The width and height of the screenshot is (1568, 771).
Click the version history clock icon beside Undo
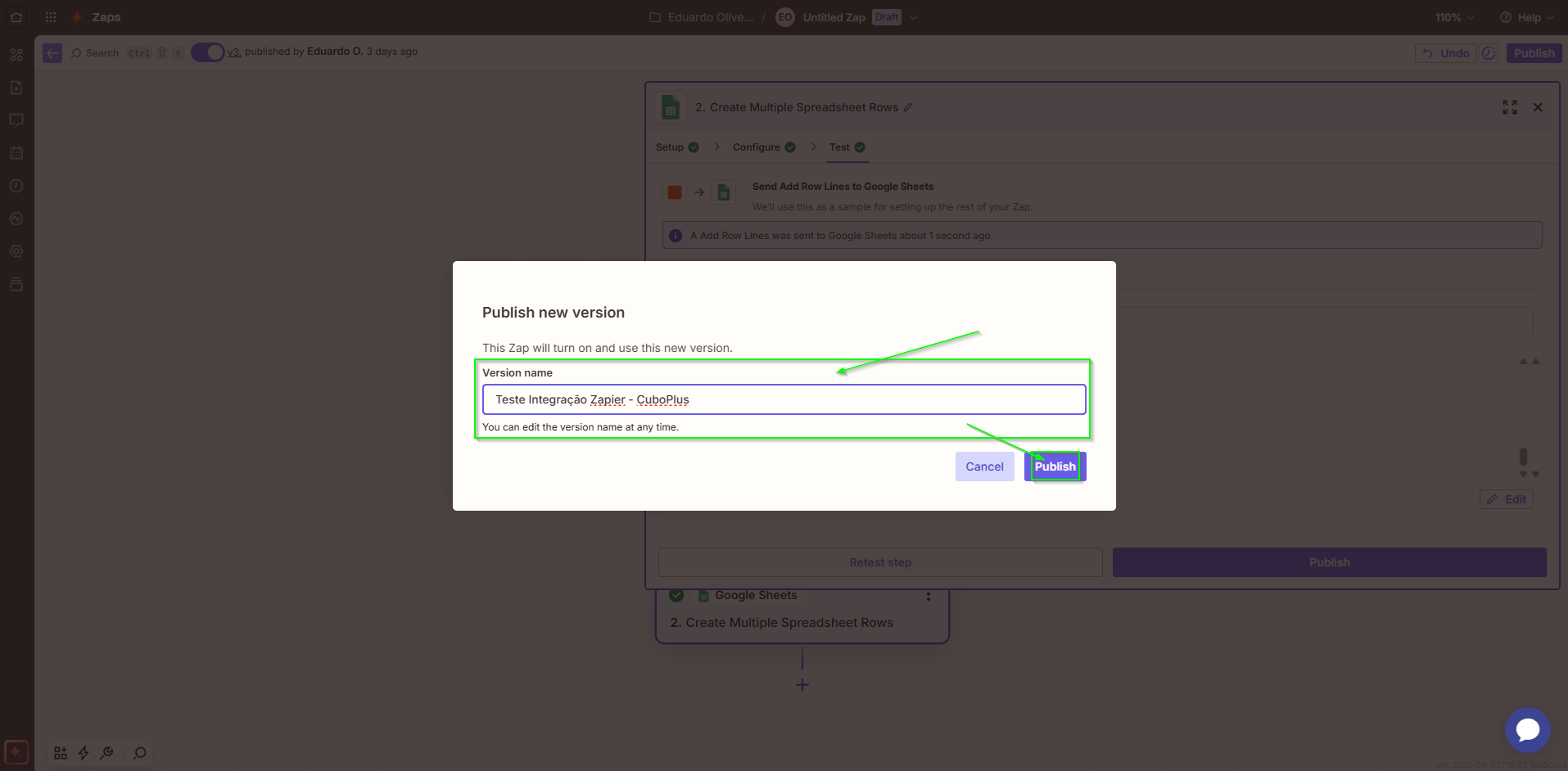point(1489,53)
